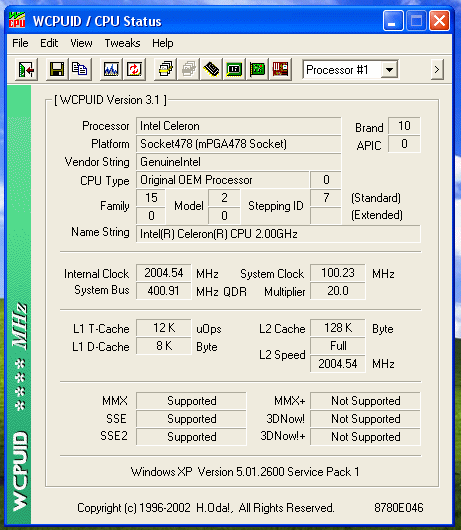Expand the Processor #1 dropdown arrow
461x530 pixels.
pyautogui.click(x=389, y=70)
